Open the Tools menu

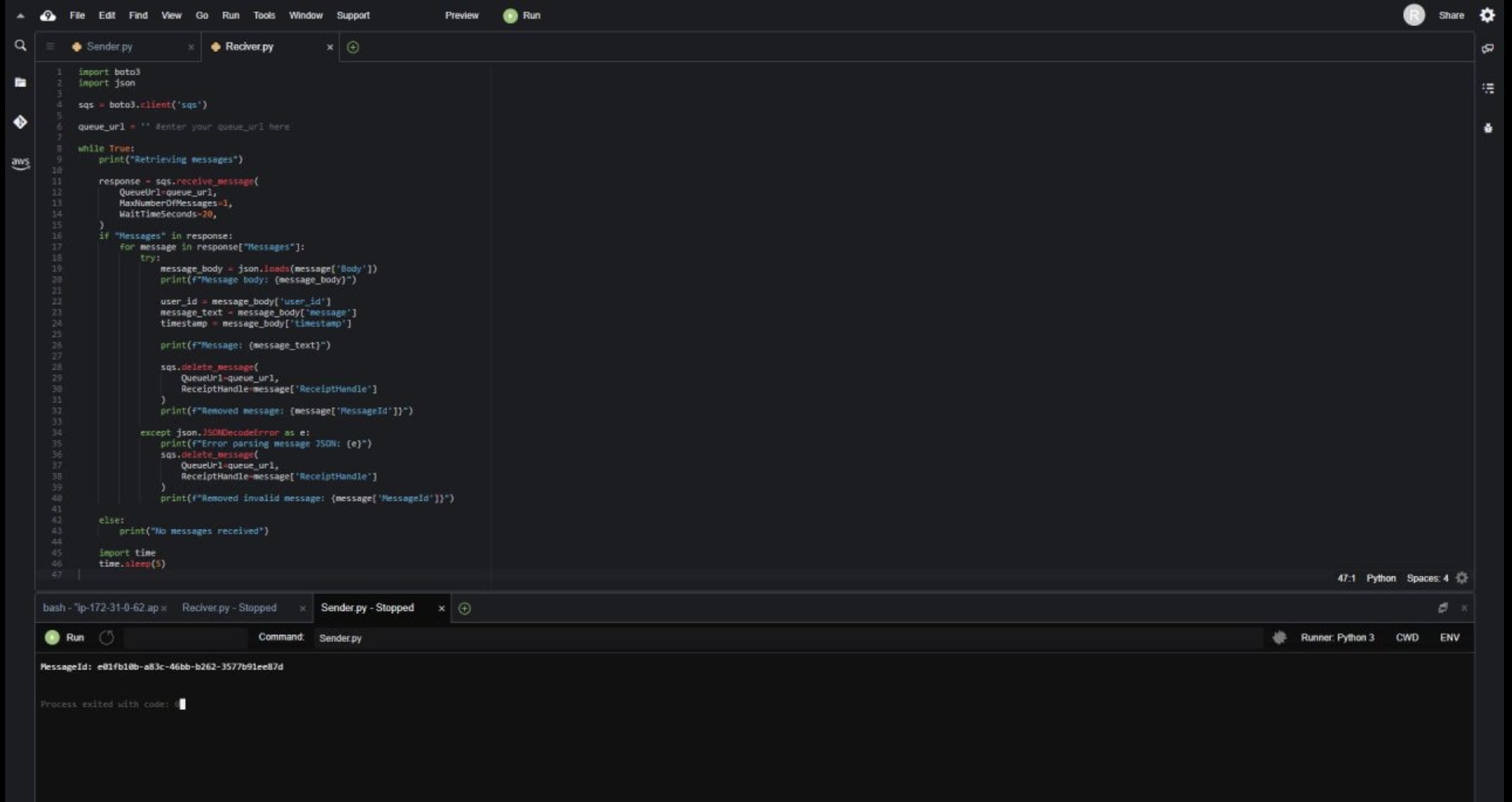point(264,15)
